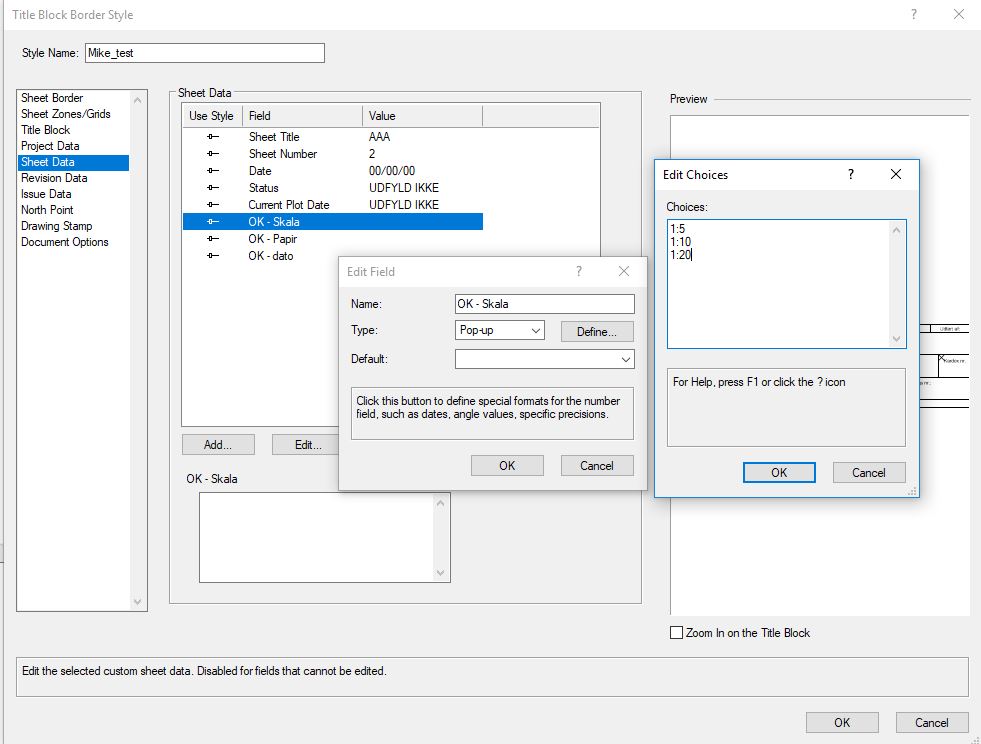Viewport: 981px width, 744px height.
Task: Click Add to create a new sheet field
Action: (218, 444)
